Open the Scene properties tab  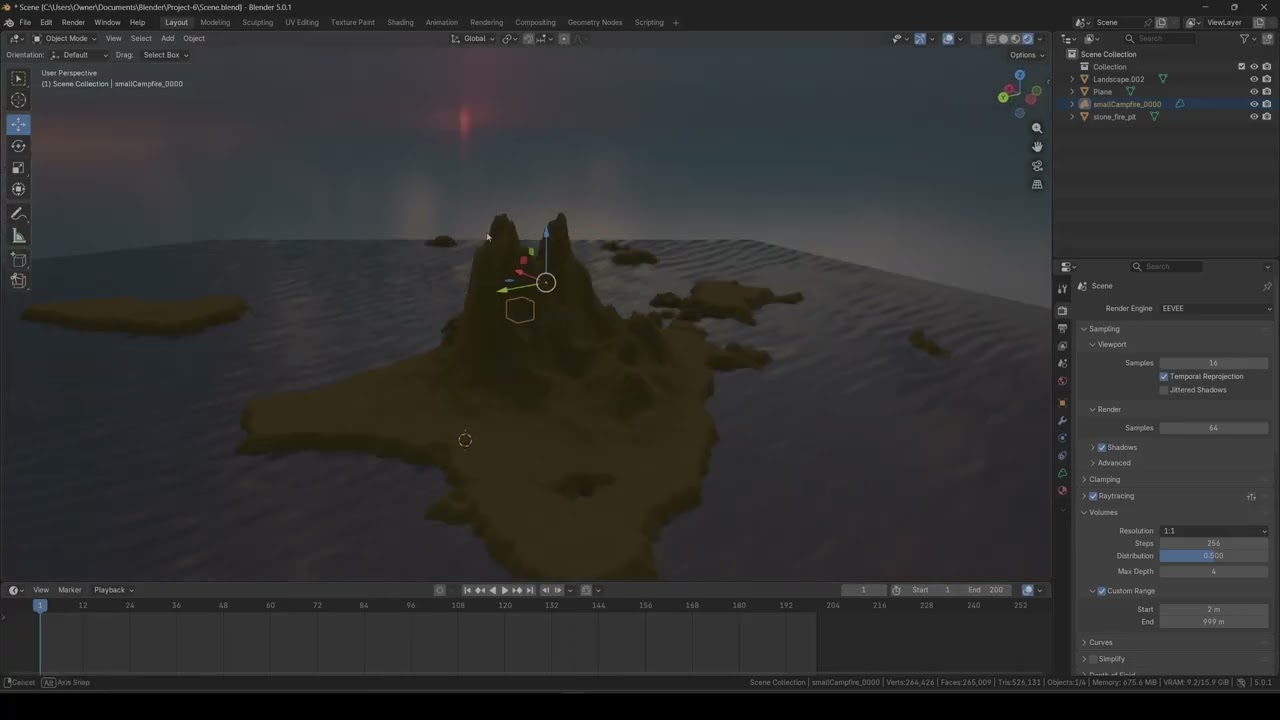pyautogui.click(x=1062, y=363)
